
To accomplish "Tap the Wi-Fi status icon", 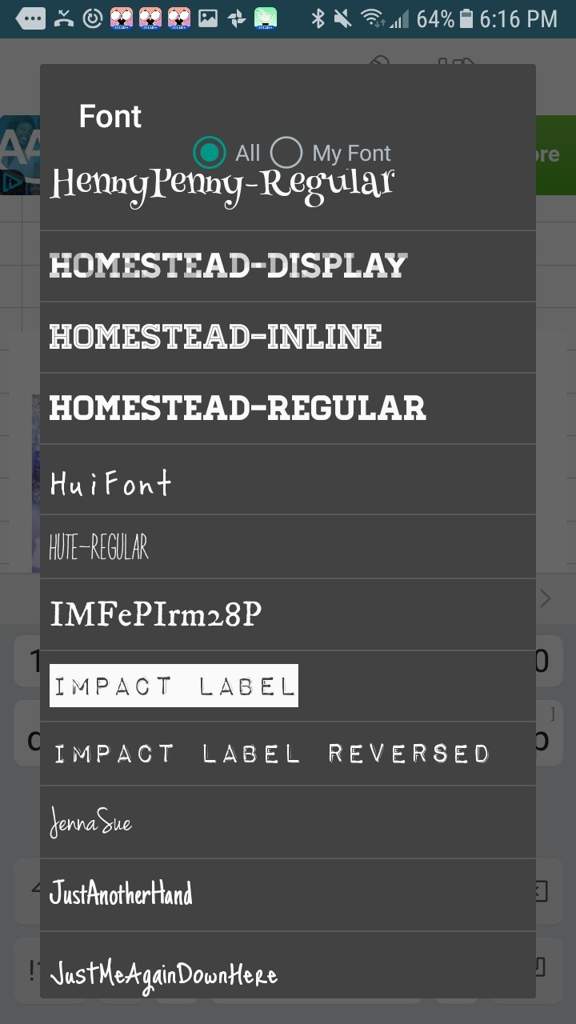I will 372,18.
